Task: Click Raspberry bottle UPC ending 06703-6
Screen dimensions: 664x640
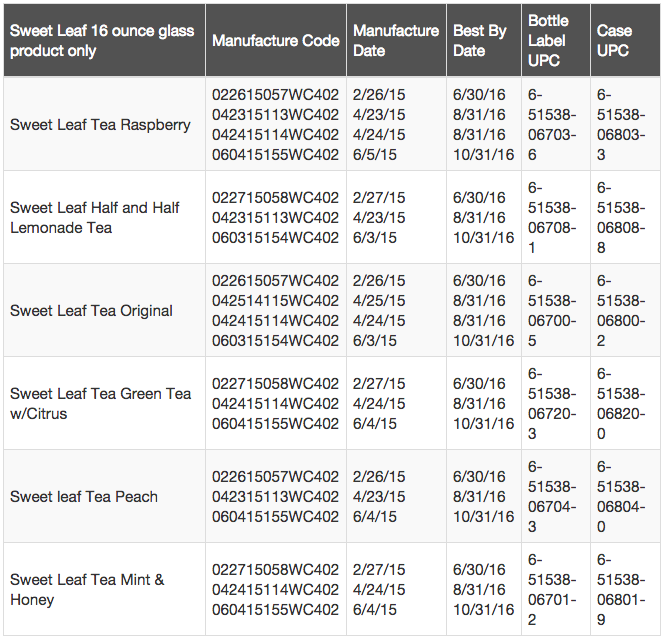Action: tap(552, 125)
